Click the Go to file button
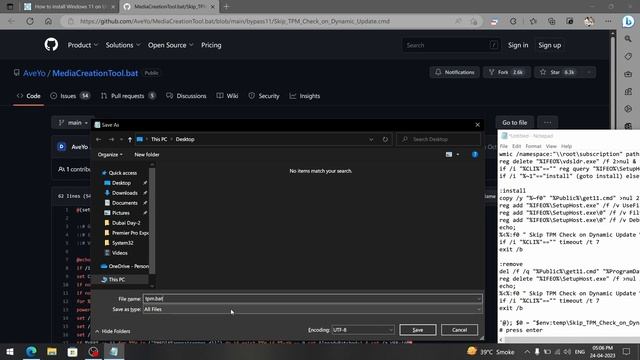 point(514,122)
